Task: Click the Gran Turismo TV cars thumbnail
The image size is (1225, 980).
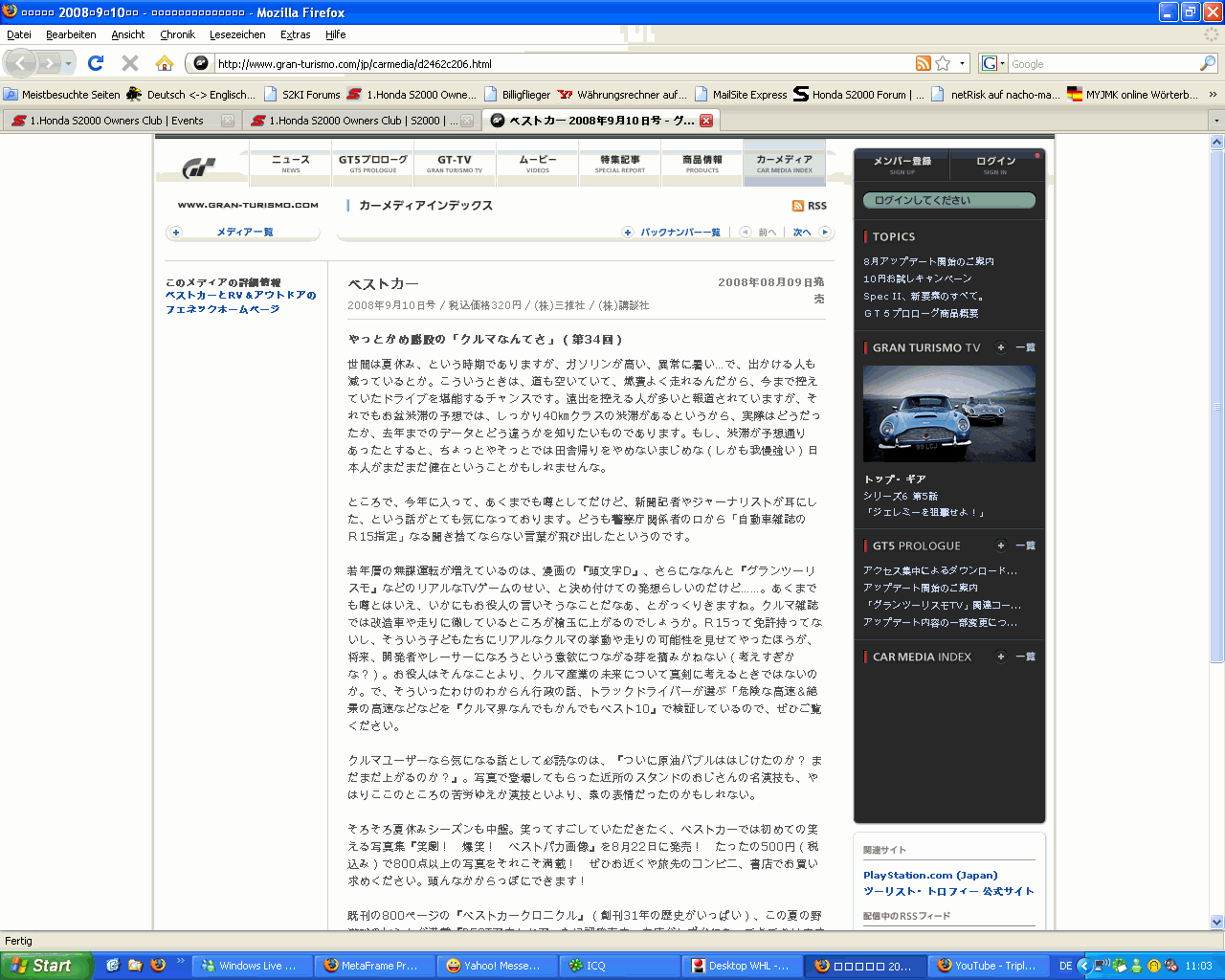Action: [x=948, y=413]
